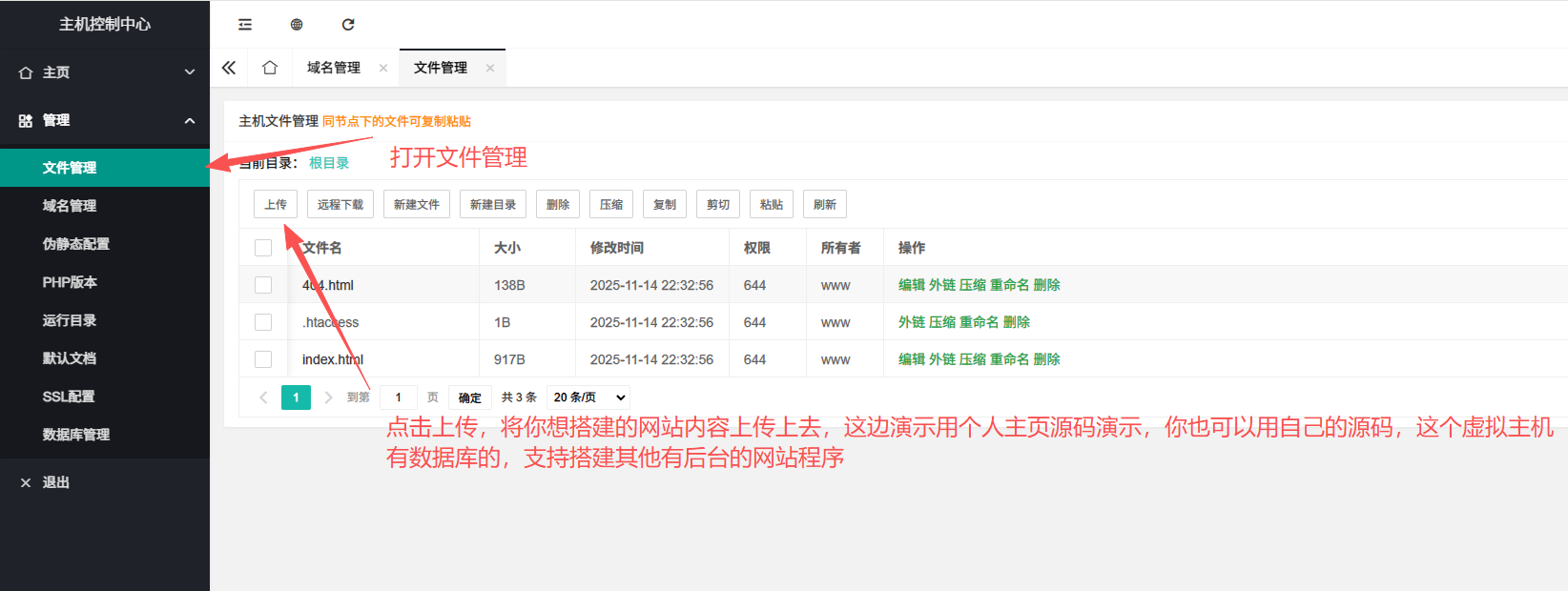Click the 粘贴 toolbar button
Viewport: 1568px width, 591px height.
772,204
